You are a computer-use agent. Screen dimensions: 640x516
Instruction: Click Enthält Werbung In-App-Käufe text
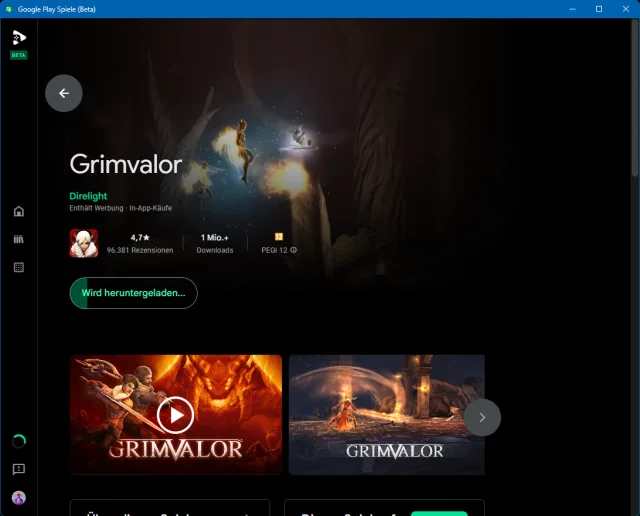(x=120, y=208)
